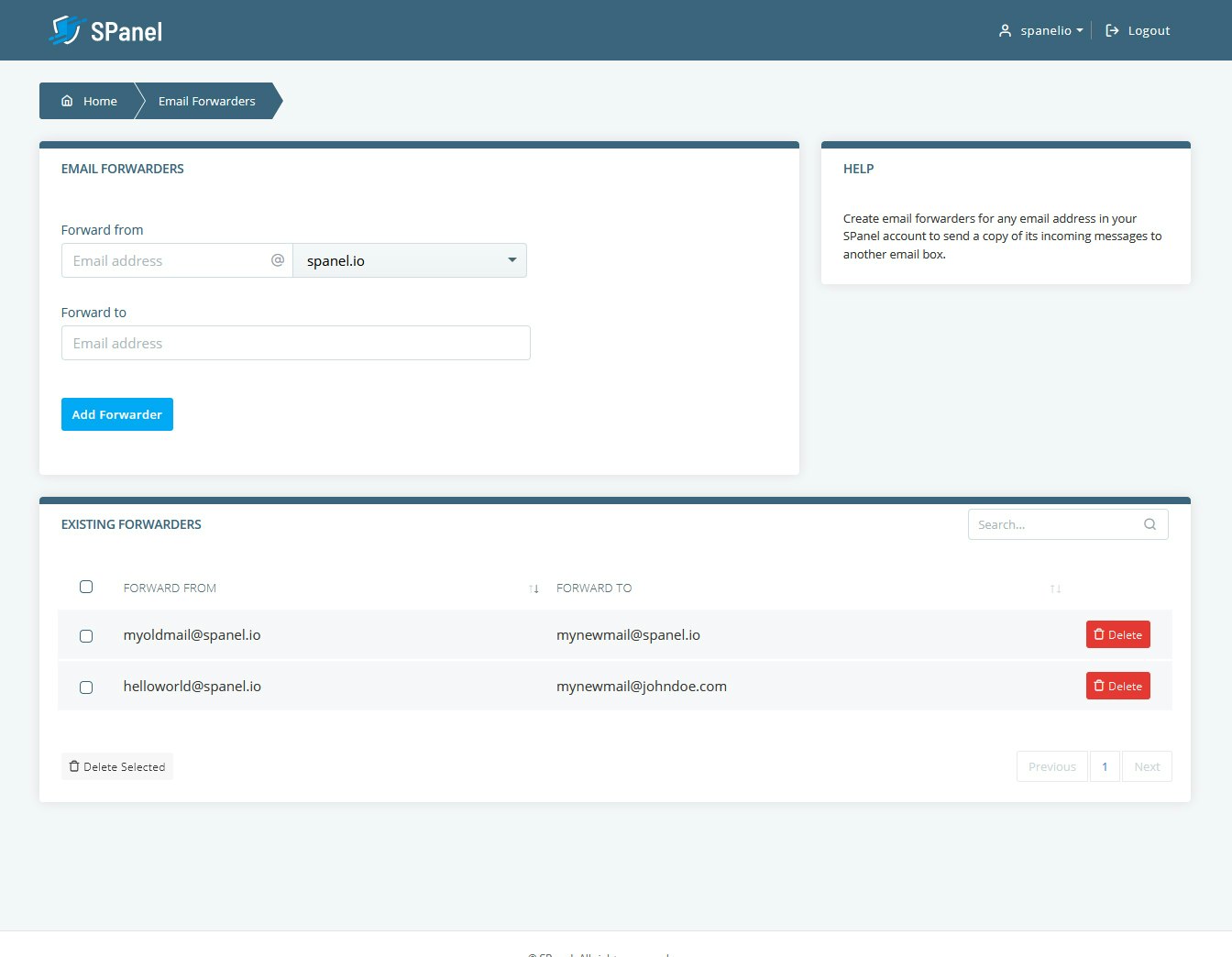Click the Home icon in the breadcrumb

point(66,101)
